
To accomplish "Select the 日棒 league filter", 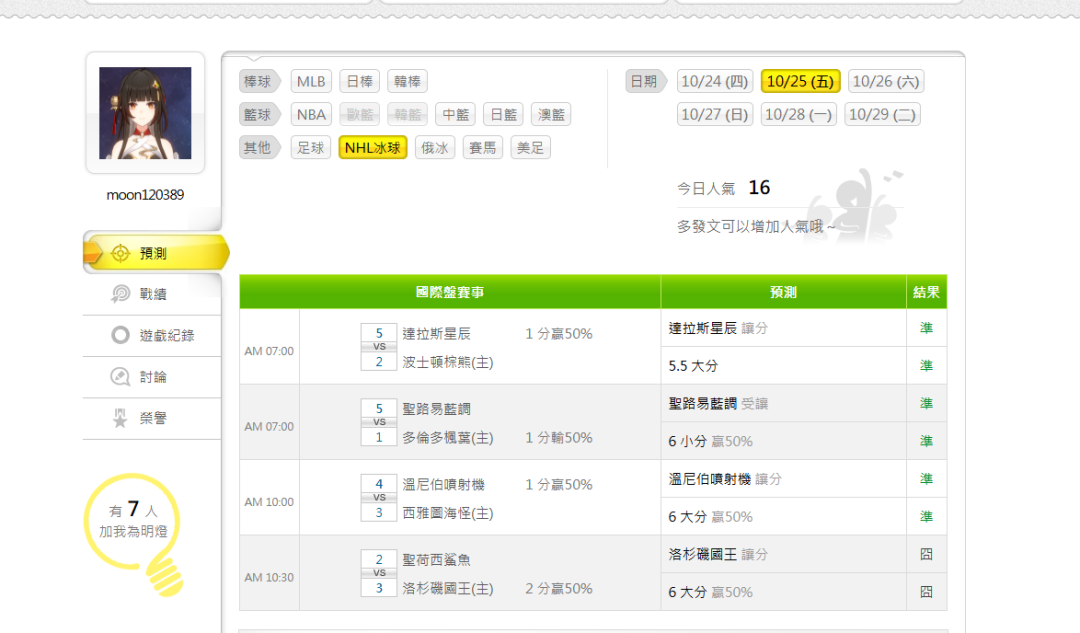I will click(x=360, y=81).
